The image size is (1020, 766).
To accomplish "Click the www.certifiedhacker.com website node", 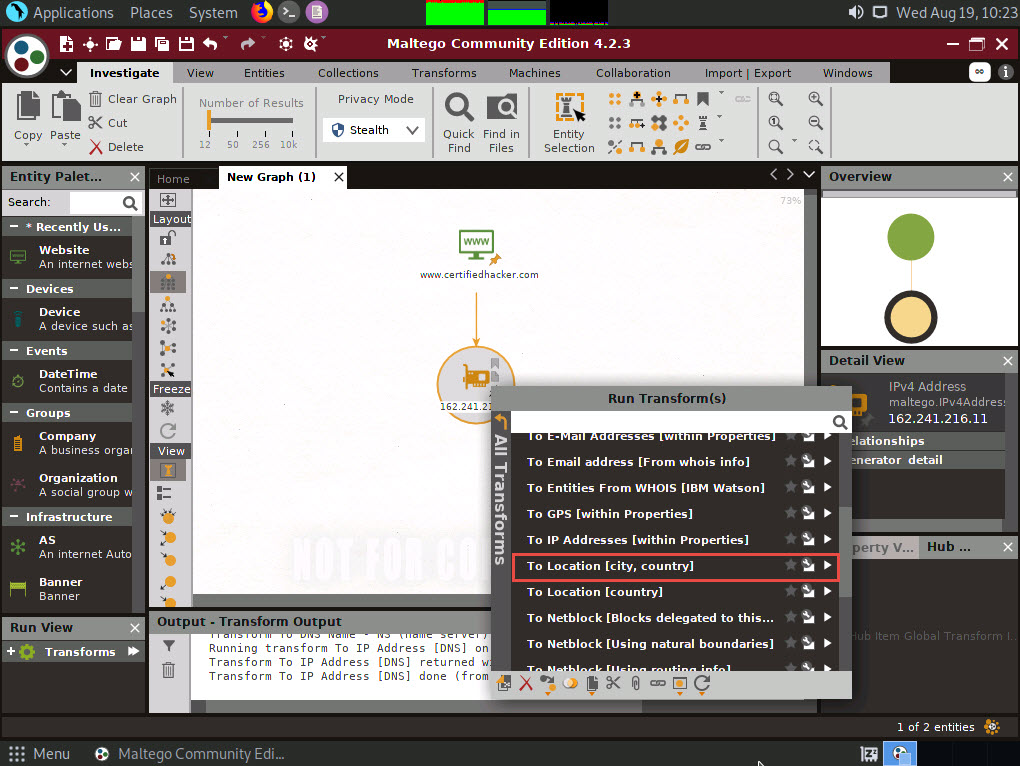I will pos(476,246).
